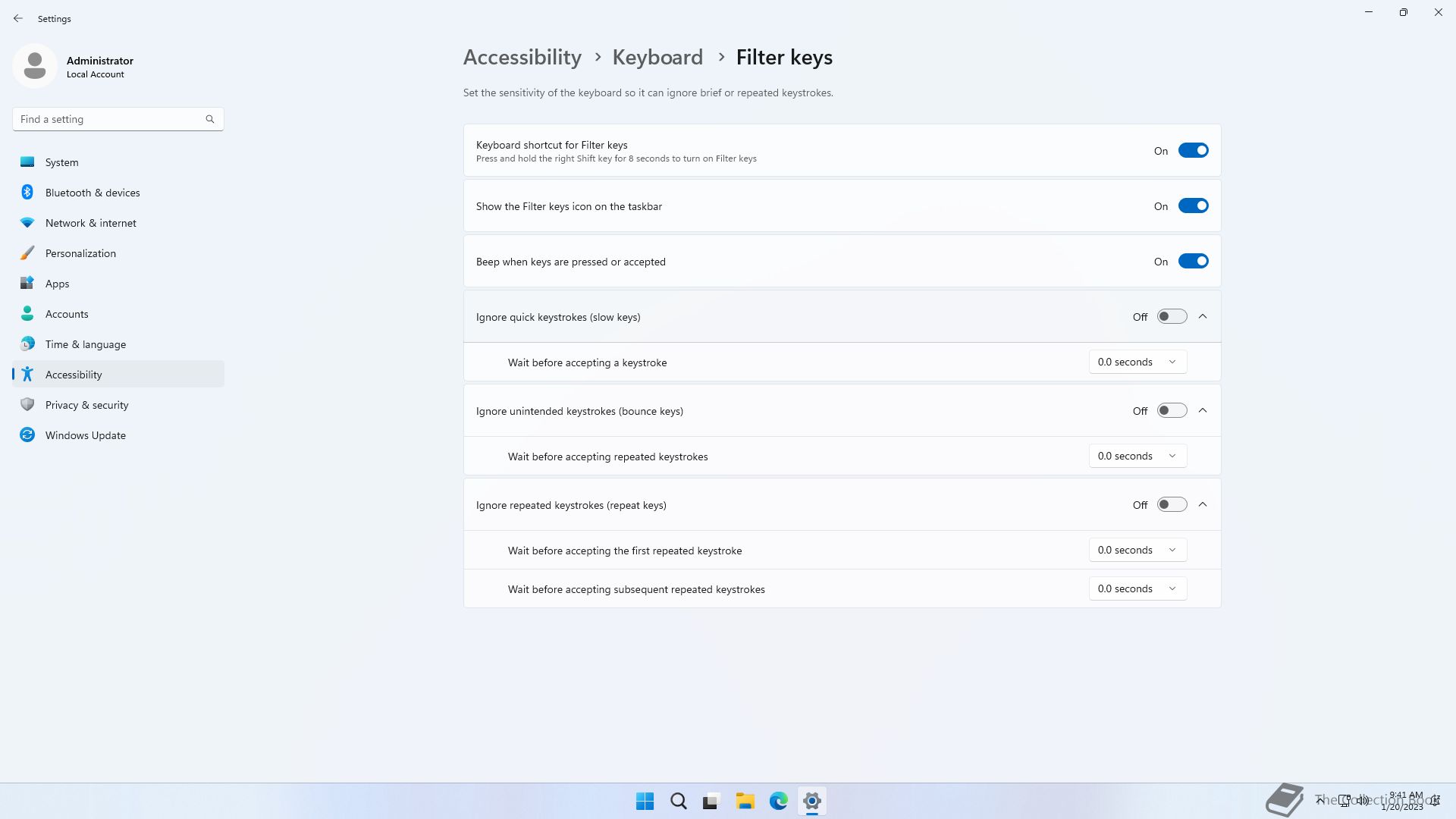Go to Privacy & security
Viewport: 1456px width, 819px height.
click(86, 405)
